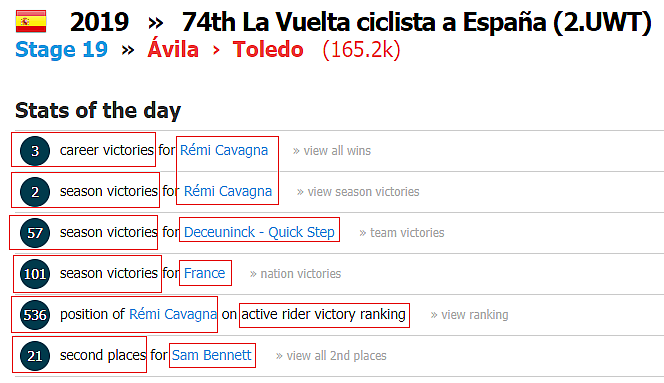664x383 pixels.
Task: Click the circle badge showing 57
Action: [35, 233]
